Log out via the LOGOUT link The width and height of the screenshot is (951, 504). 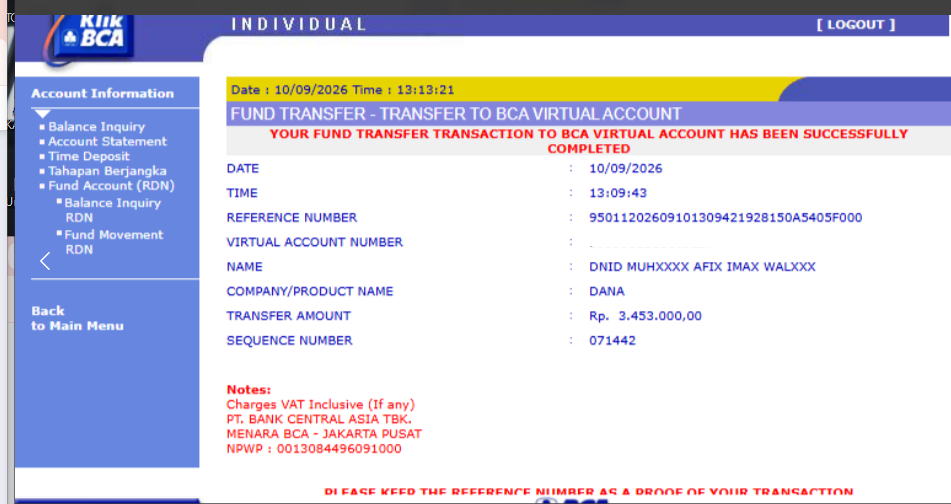coord(855,24)
